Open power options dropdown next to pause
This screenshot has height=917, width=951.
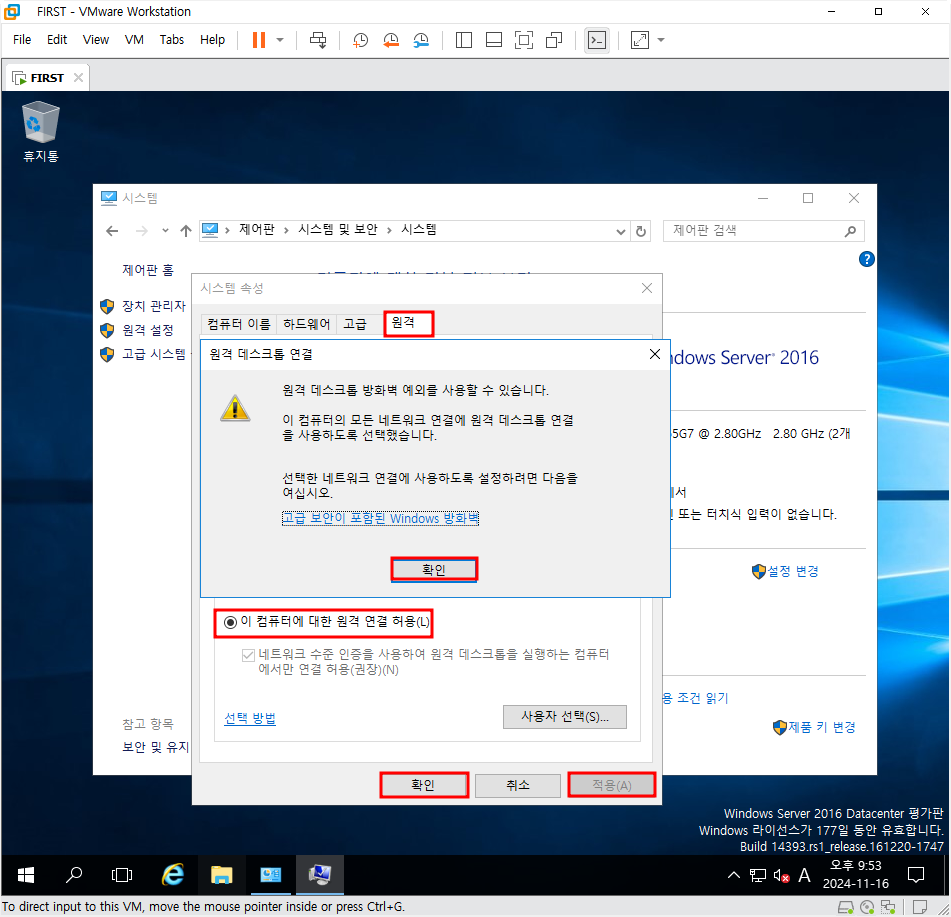pos(280,40)
